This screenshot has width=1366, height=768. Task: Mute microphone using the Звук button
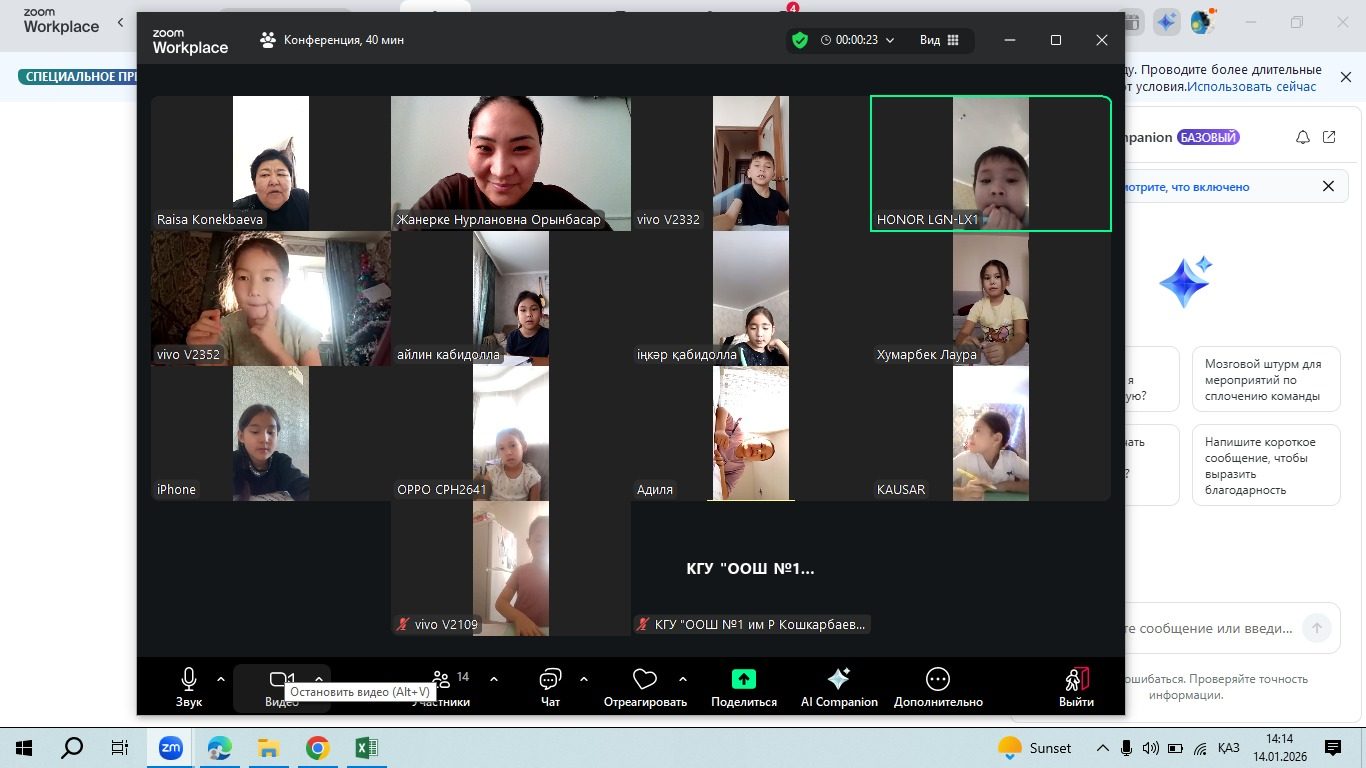point(188,685)
